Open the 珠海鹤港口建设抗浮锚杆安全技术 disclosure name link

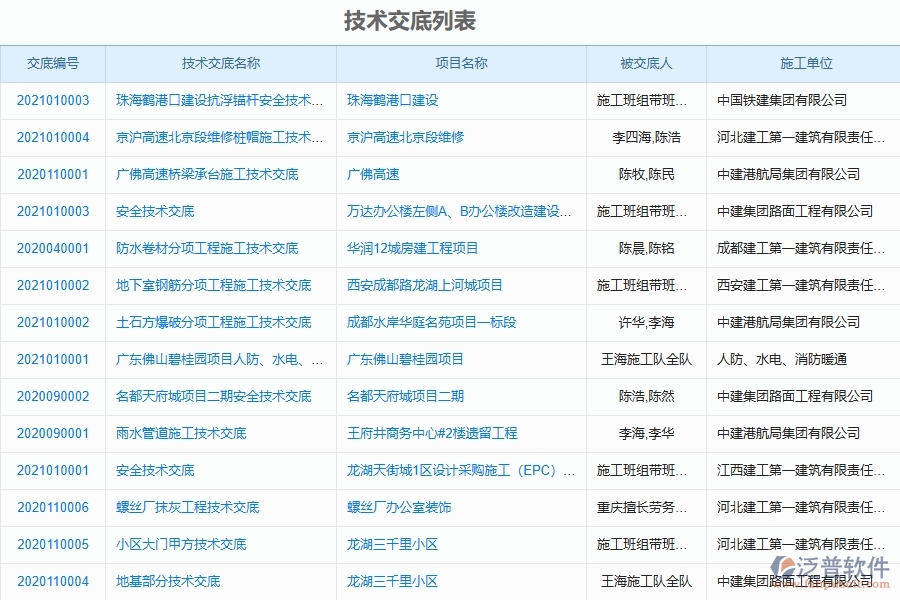tap(220, 100)
